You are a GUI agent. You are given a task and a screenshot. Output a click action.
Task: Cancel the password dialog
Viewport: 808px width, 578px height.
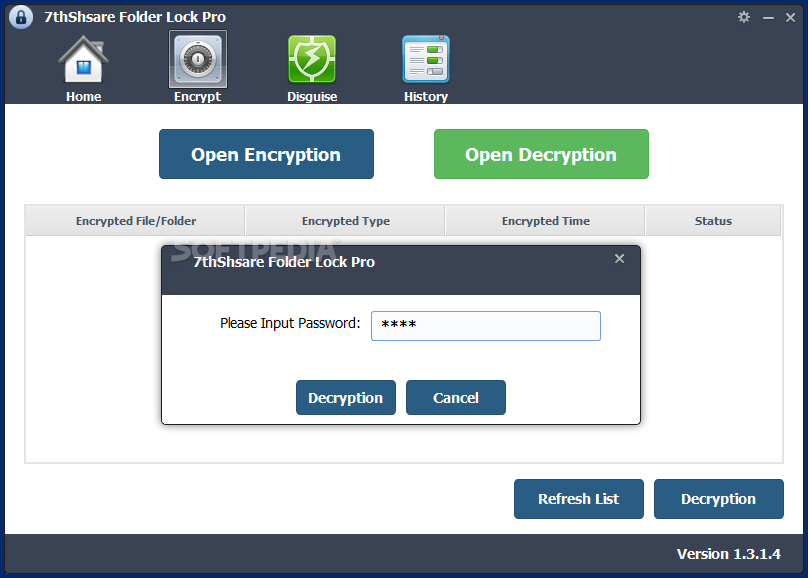tap(456, 397)
